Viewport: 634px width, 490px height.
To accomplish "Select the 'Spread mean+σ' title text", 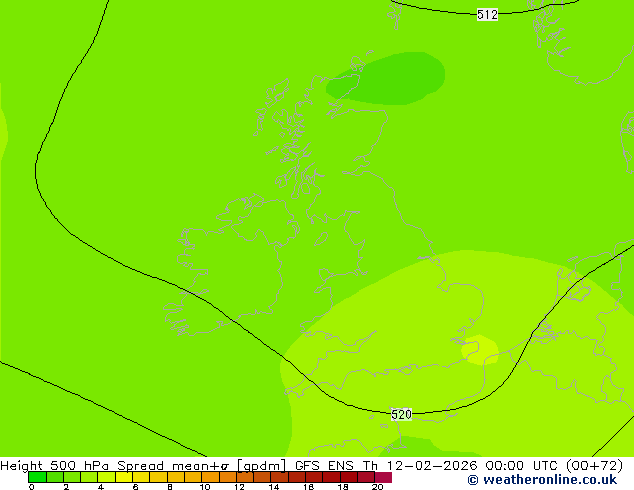I will (x=173, y=465).
